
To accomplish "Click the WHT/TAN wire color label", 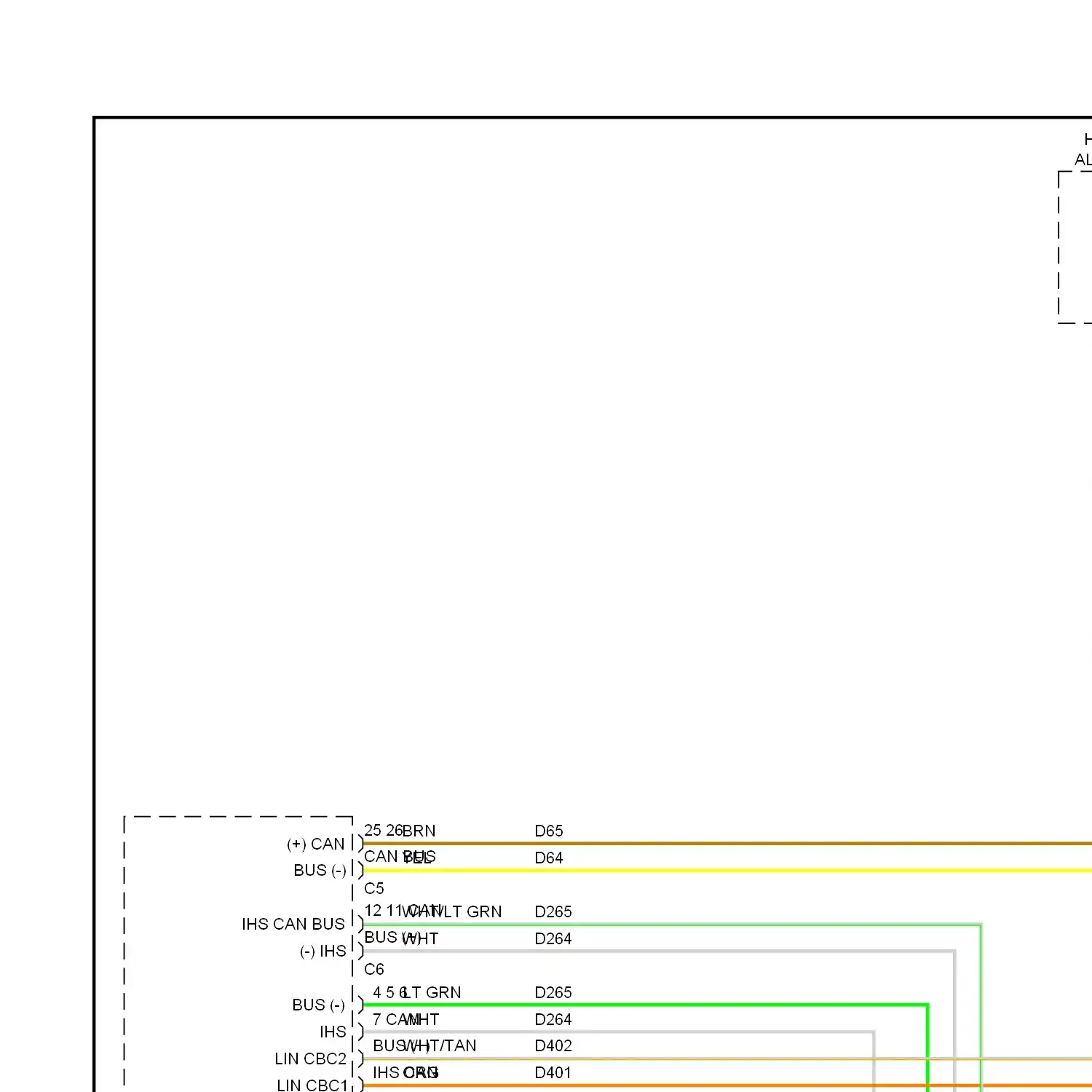I will [439, 1045].
